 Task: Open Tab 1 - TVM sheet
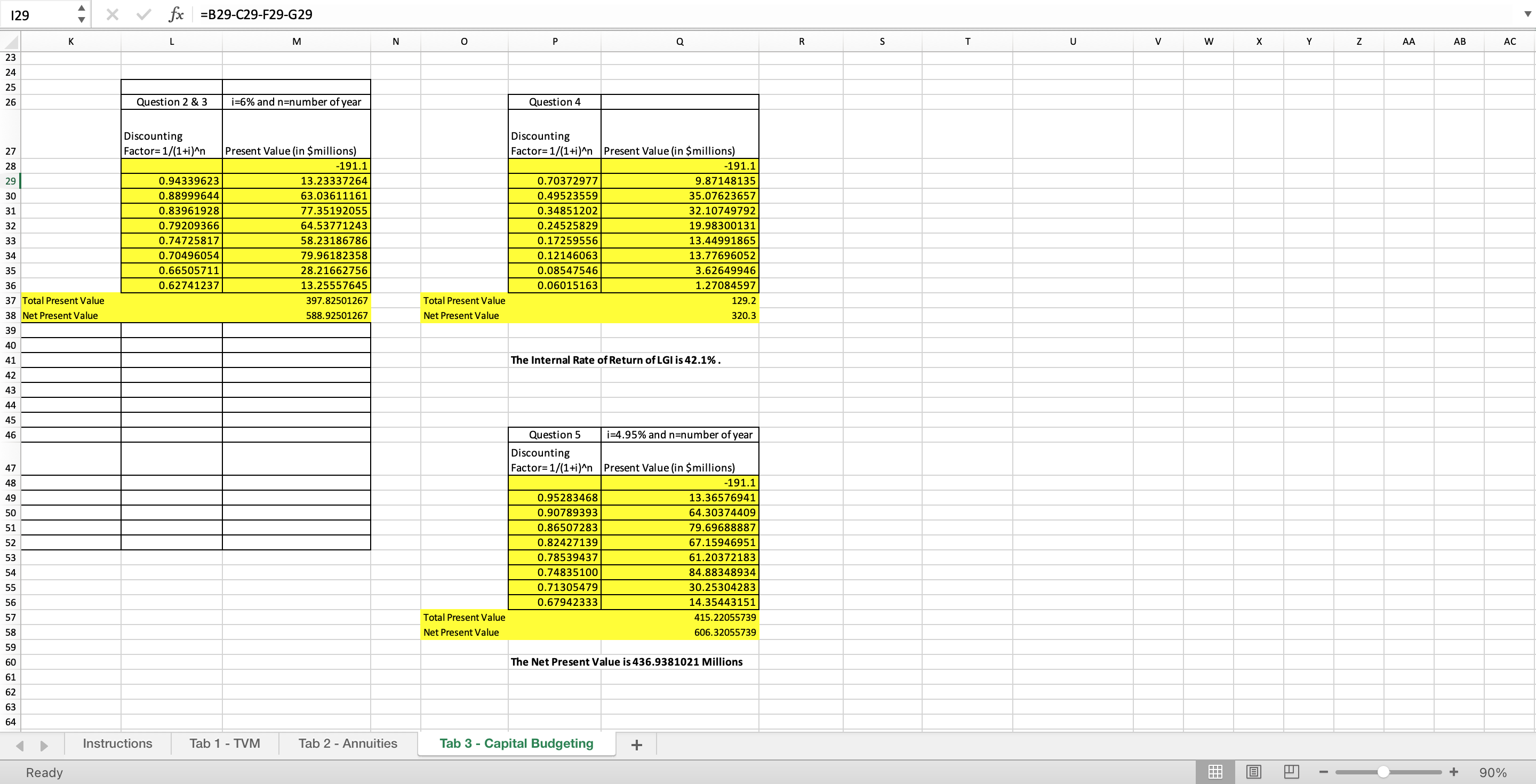point(225,743)
